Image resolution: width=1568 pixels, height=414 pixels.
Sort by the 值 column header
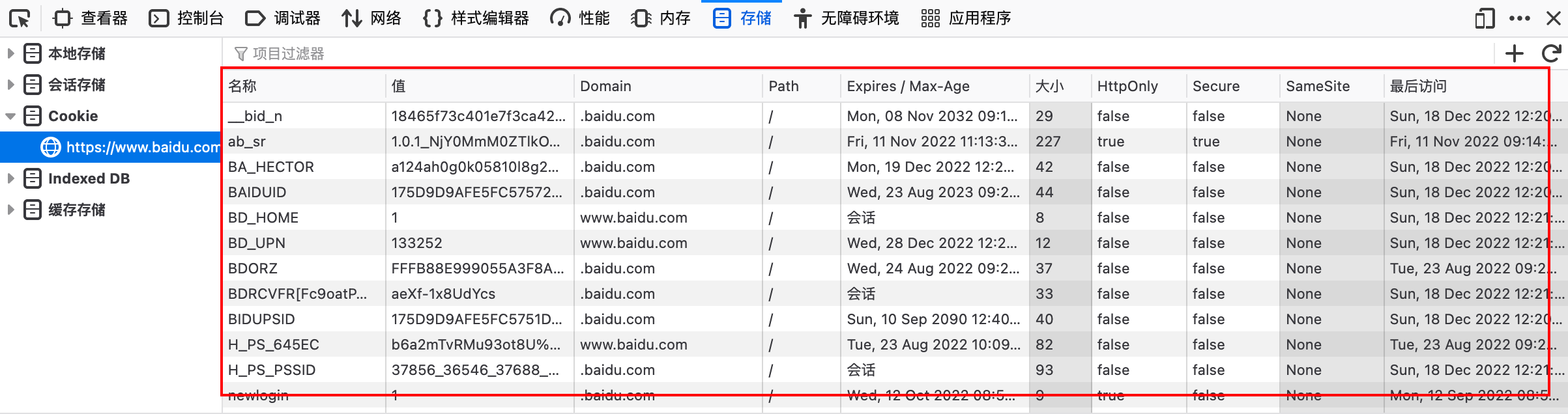pos(480,86)
